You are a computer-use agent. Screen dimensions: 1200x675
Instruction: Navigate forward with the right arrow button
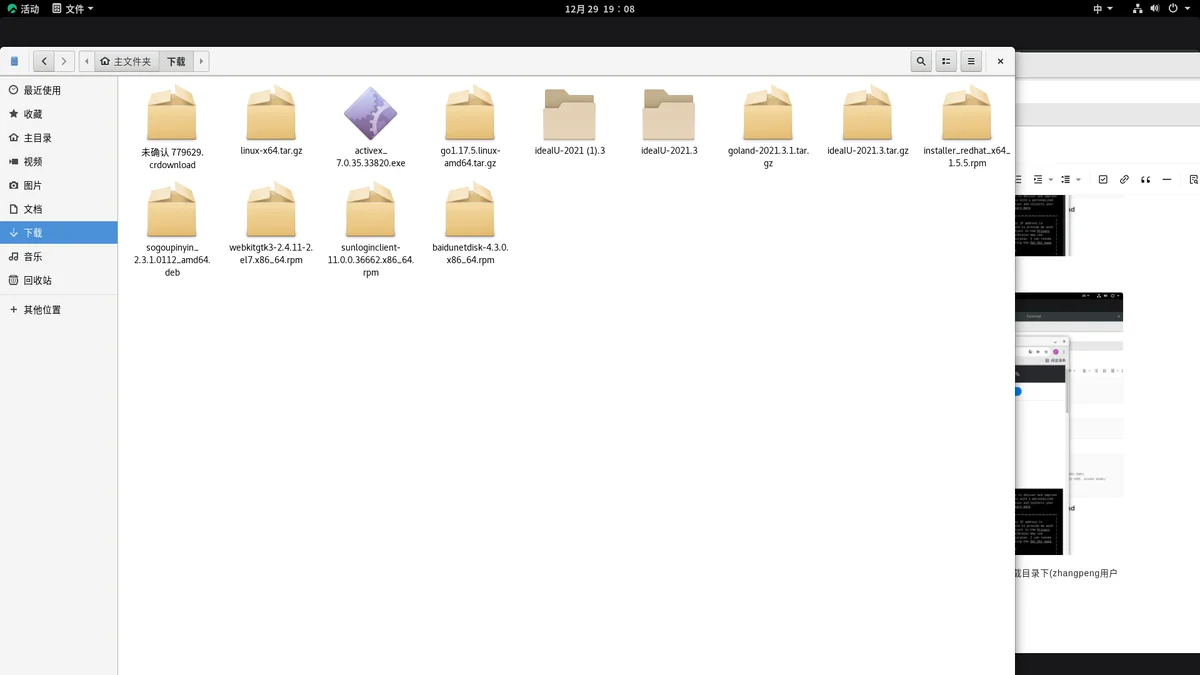click(64, 61)
